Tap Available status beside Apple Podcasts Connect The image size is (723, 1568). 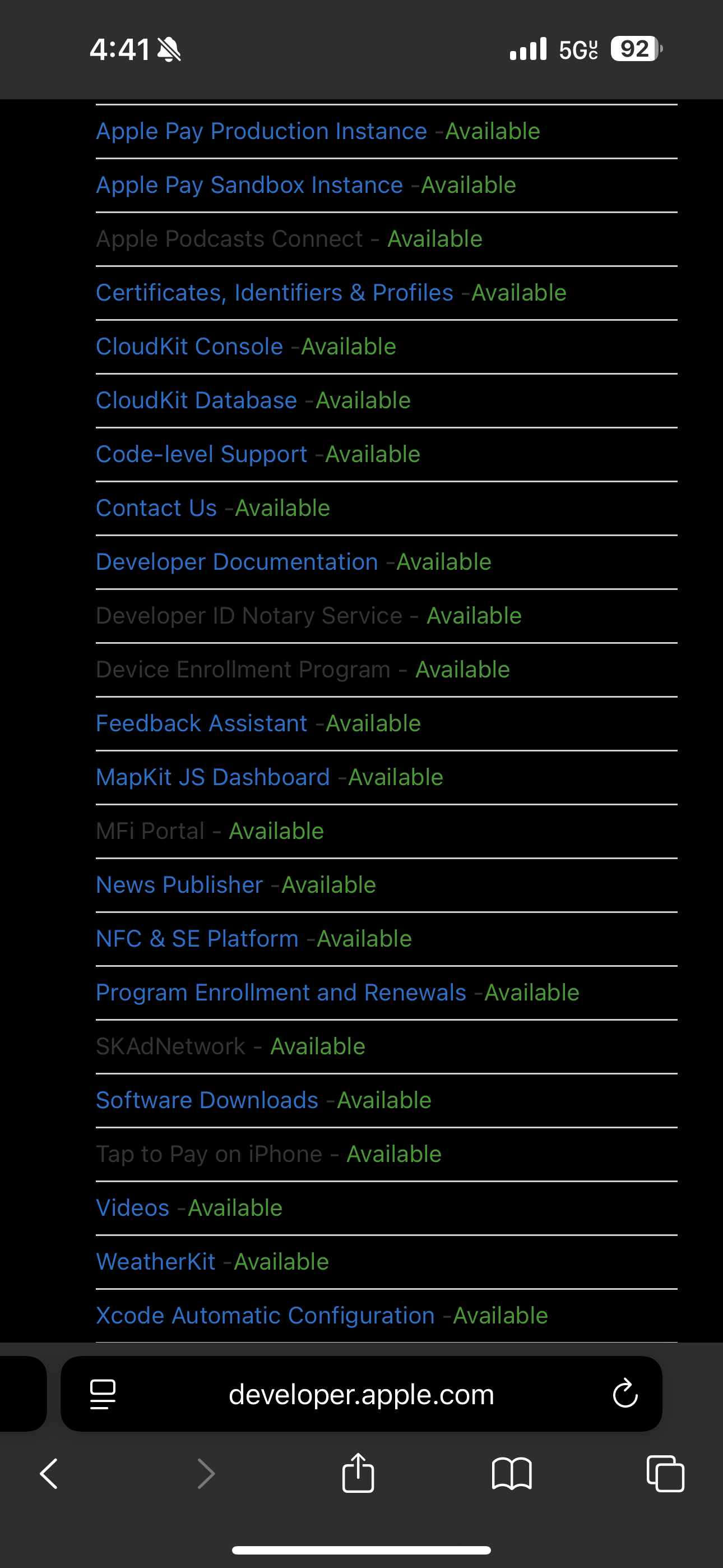tap(435, 239)
